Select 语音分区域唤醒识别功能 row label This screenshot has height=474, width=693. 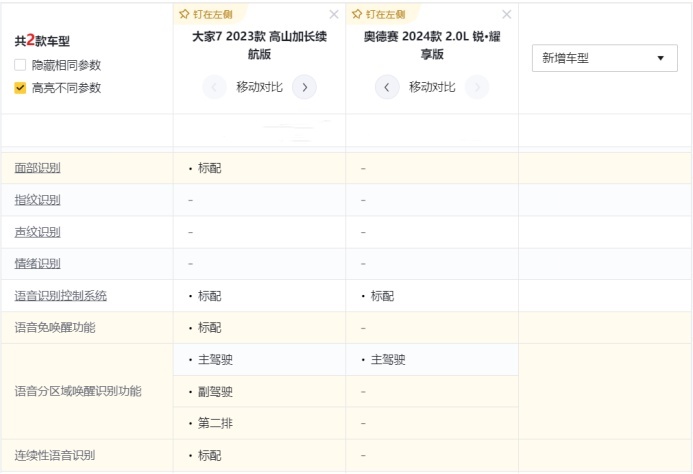pyautogui.click(x=78, y=391)
